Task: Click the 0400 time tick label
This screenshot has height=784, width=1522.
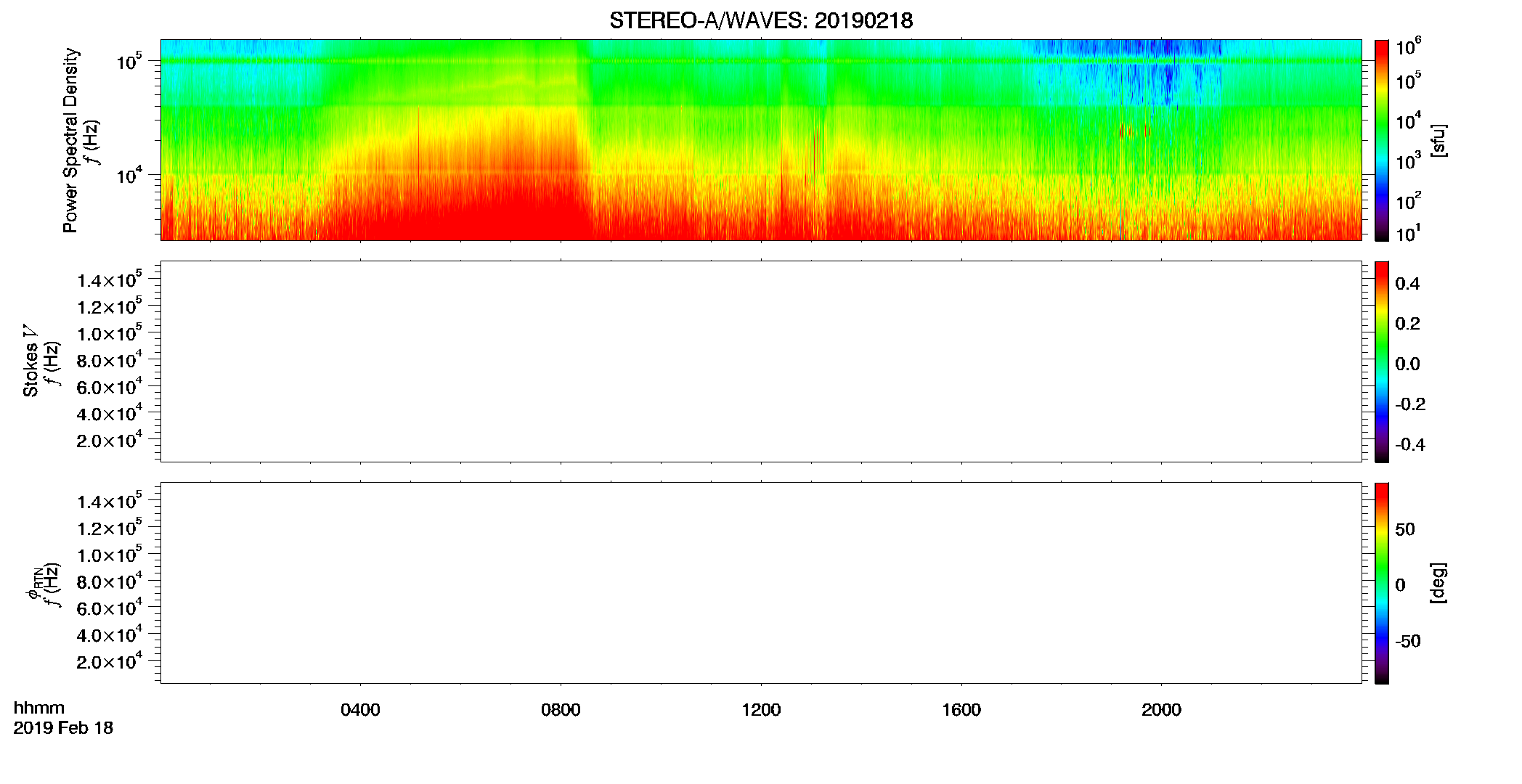Action: [x=360, y=710]
